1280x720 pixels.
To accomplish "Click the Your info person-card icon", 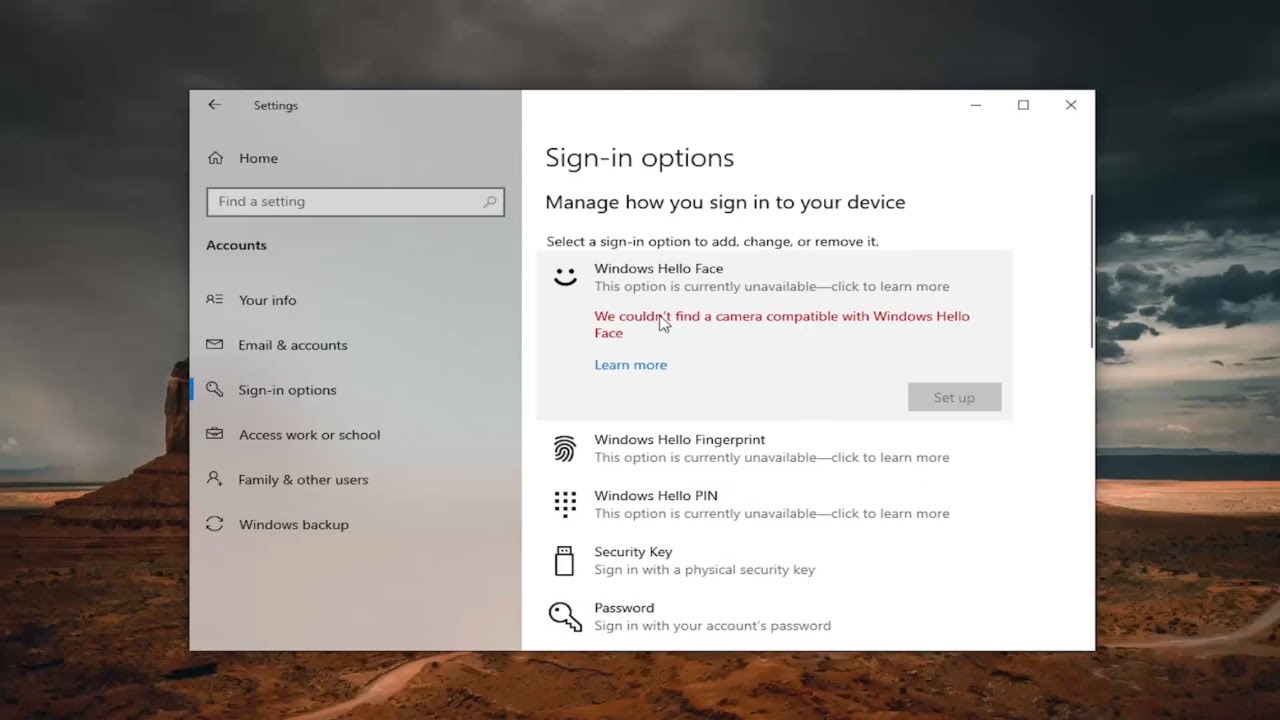I will coord(214,299).
